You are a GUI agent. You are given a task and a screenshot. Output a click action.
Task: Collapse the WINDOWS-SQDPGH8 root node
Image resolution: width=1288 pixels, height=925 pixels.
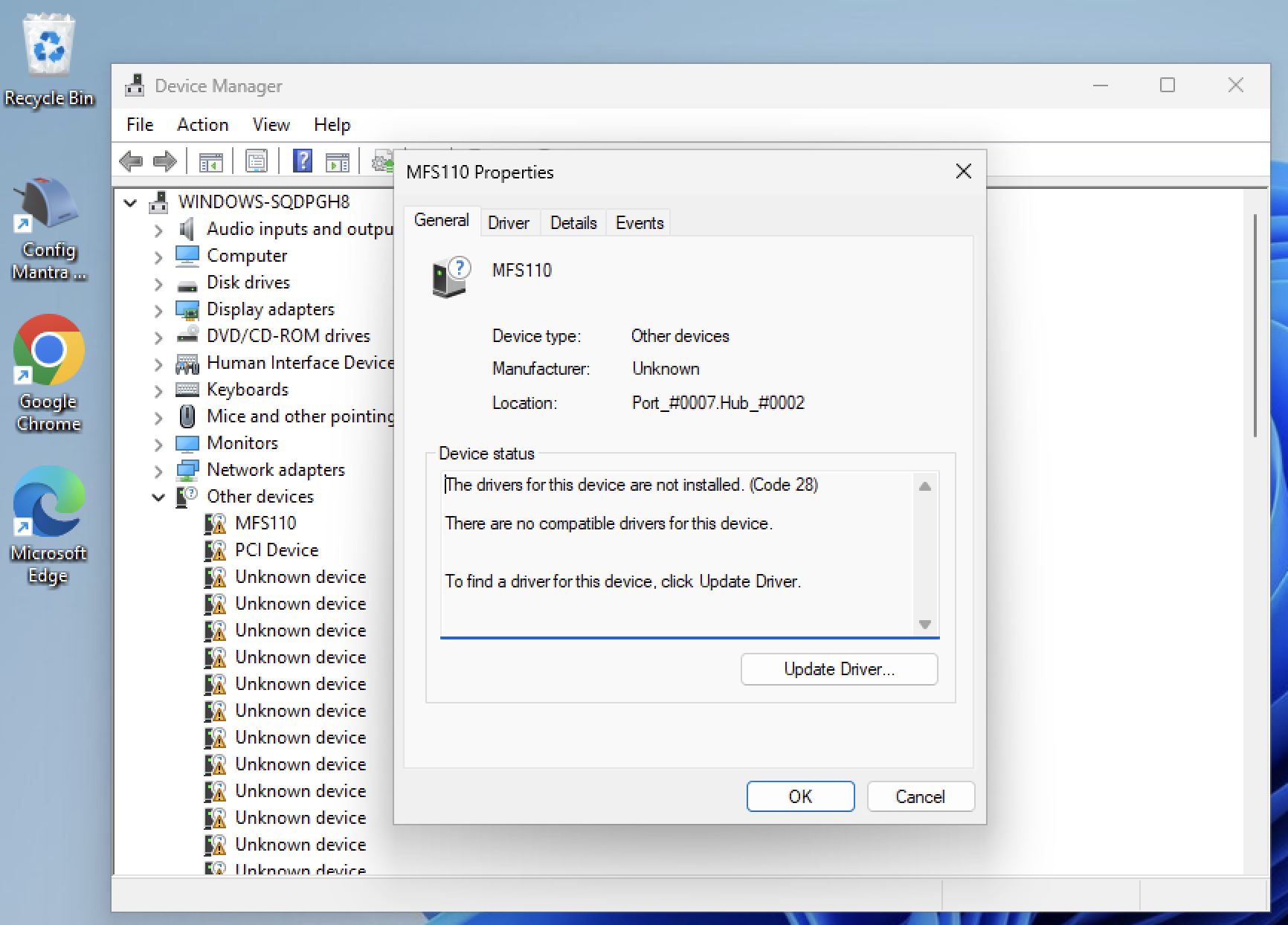coord(131,202)
